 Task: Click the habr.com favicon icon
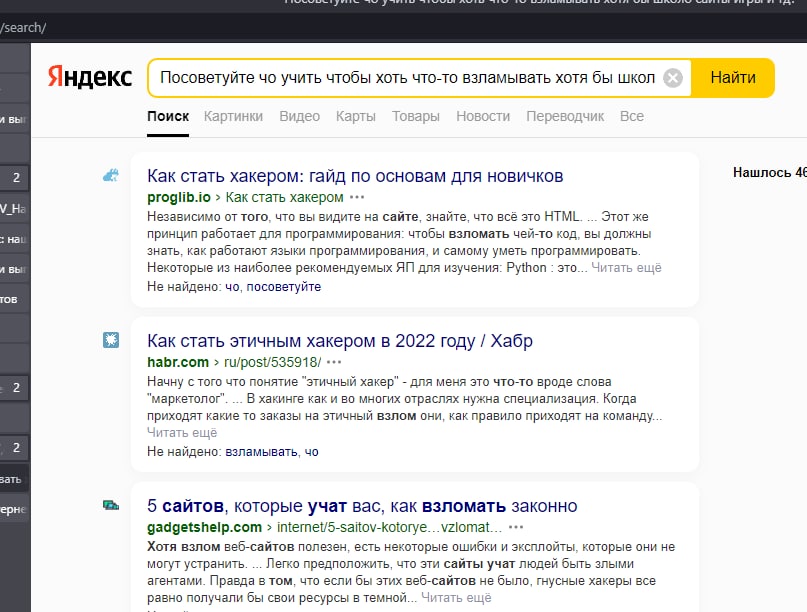tap(111, 340)
